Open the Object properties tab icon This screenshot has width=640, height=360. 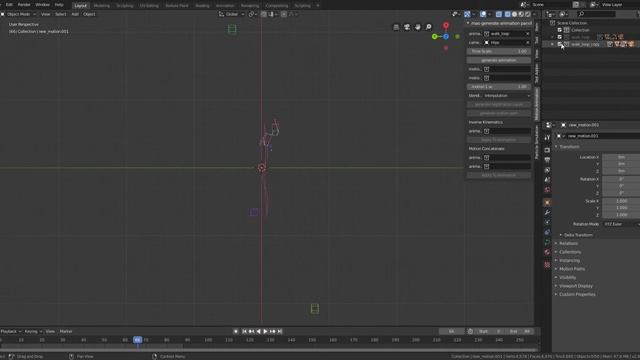(x=547, y=202)
